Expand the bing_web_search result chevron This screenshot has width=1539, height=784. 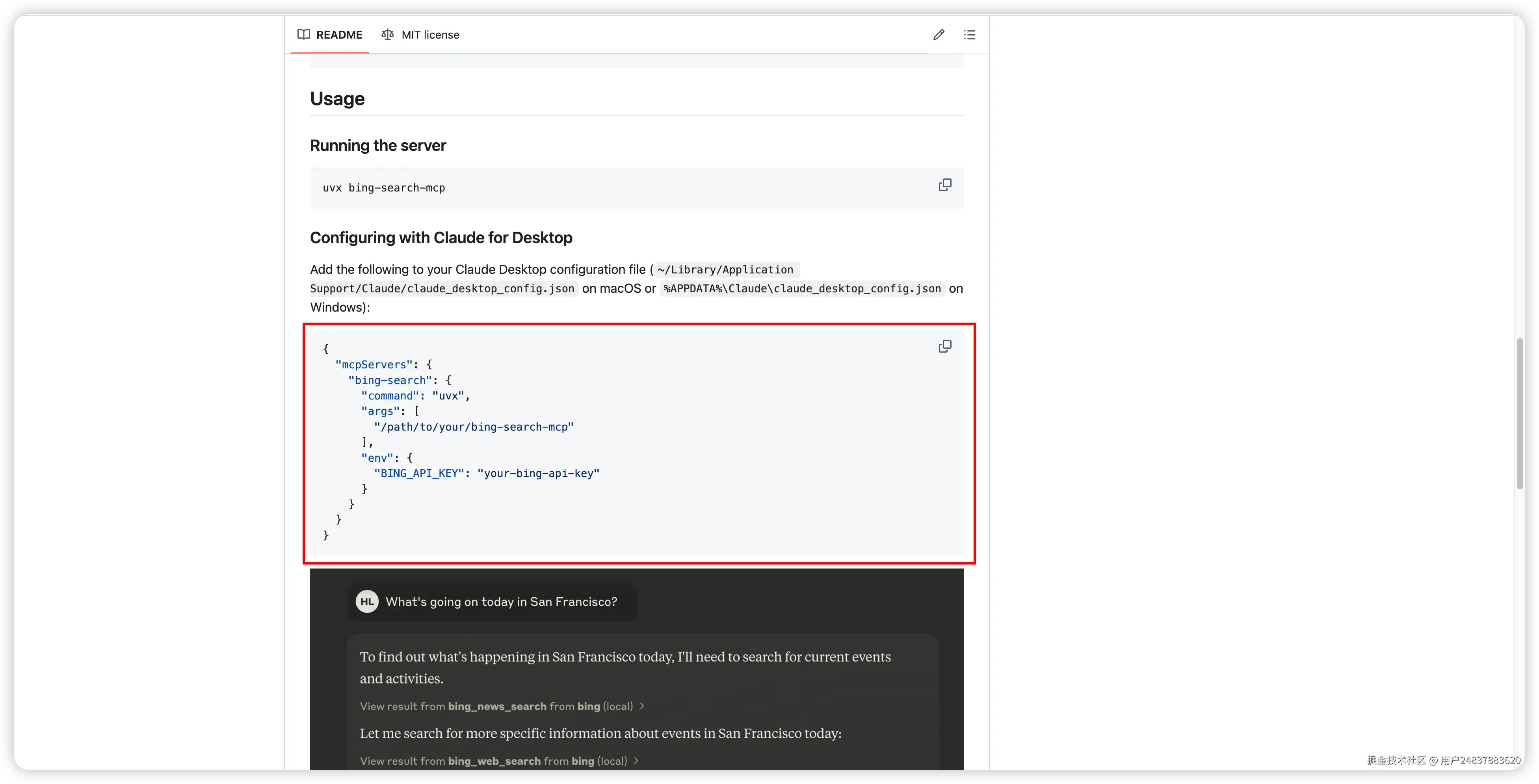pos(636,761)
